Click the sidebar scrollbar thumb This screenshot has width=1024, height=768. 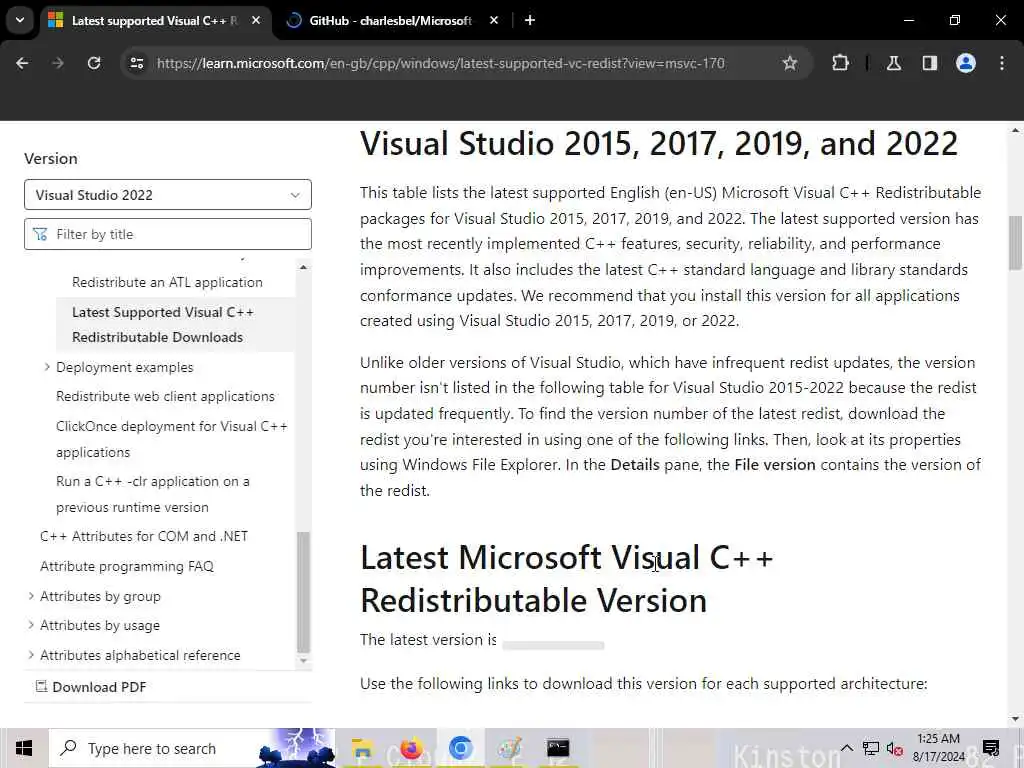coord(303,592)
